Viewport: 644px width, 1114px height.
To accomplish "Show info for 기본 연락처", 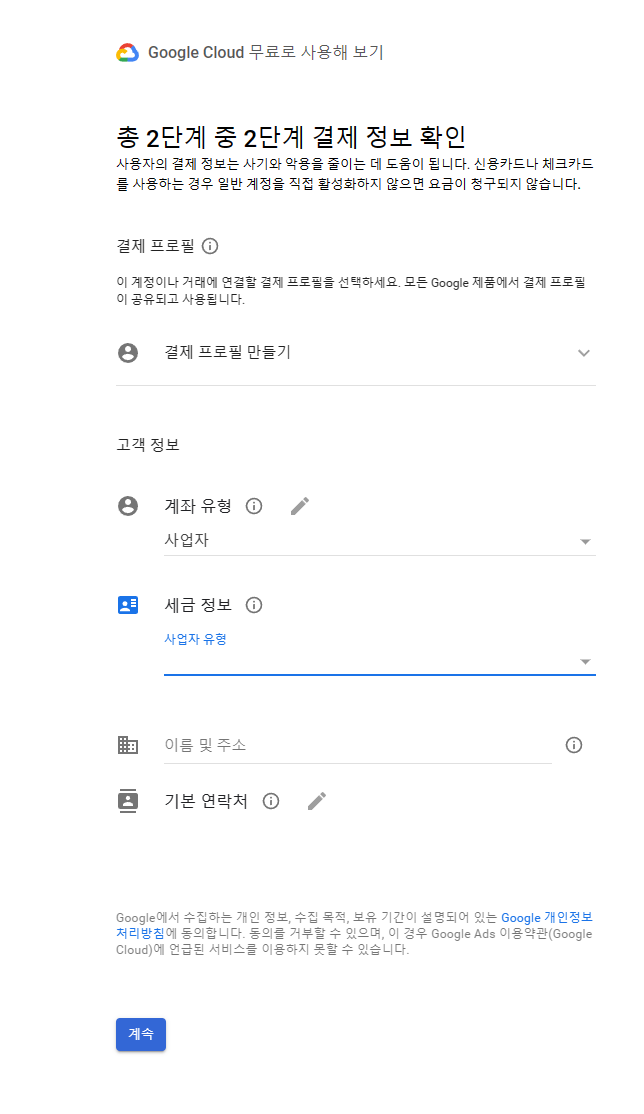I will tap(271, 801).
